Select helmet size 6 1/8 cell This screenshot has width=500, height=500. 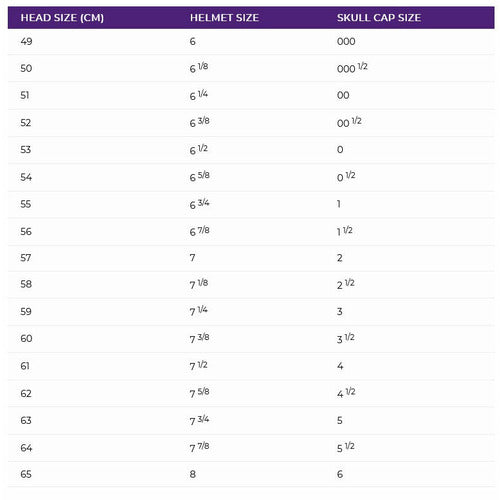pyautogui.click(x=199, y=68)
